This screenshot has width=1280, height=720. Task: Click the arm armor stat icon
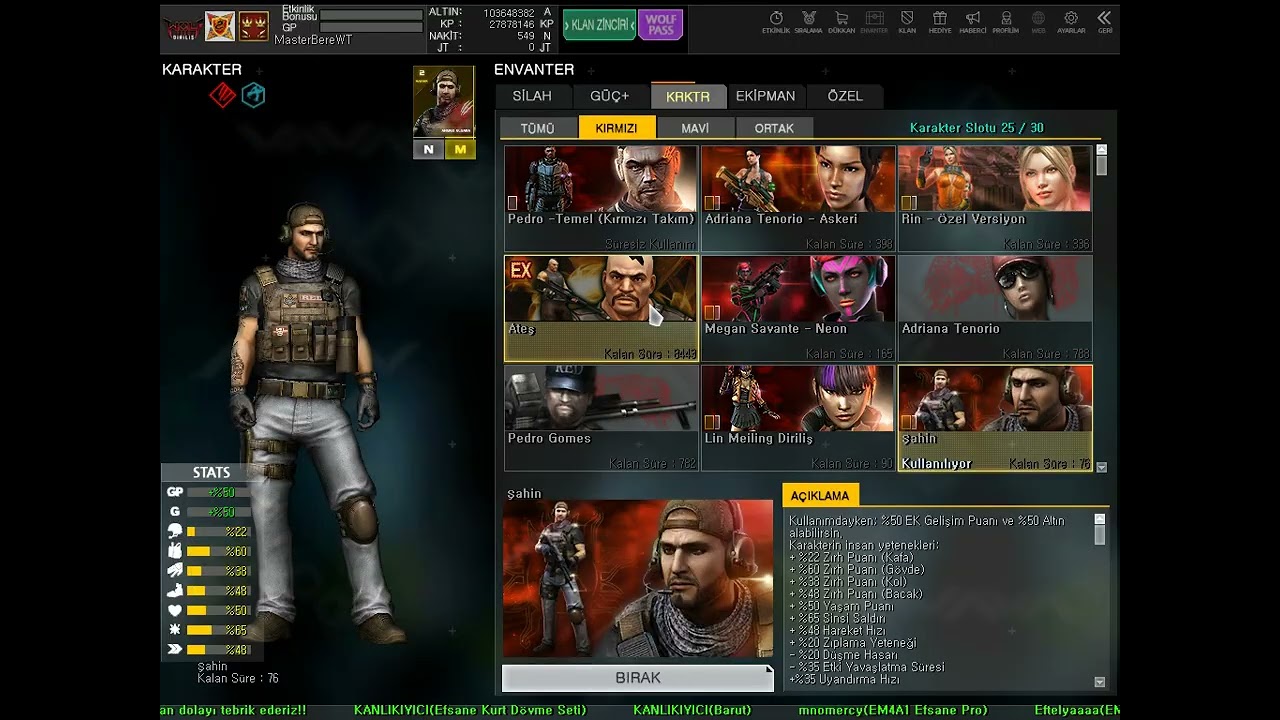click(175, 571)
